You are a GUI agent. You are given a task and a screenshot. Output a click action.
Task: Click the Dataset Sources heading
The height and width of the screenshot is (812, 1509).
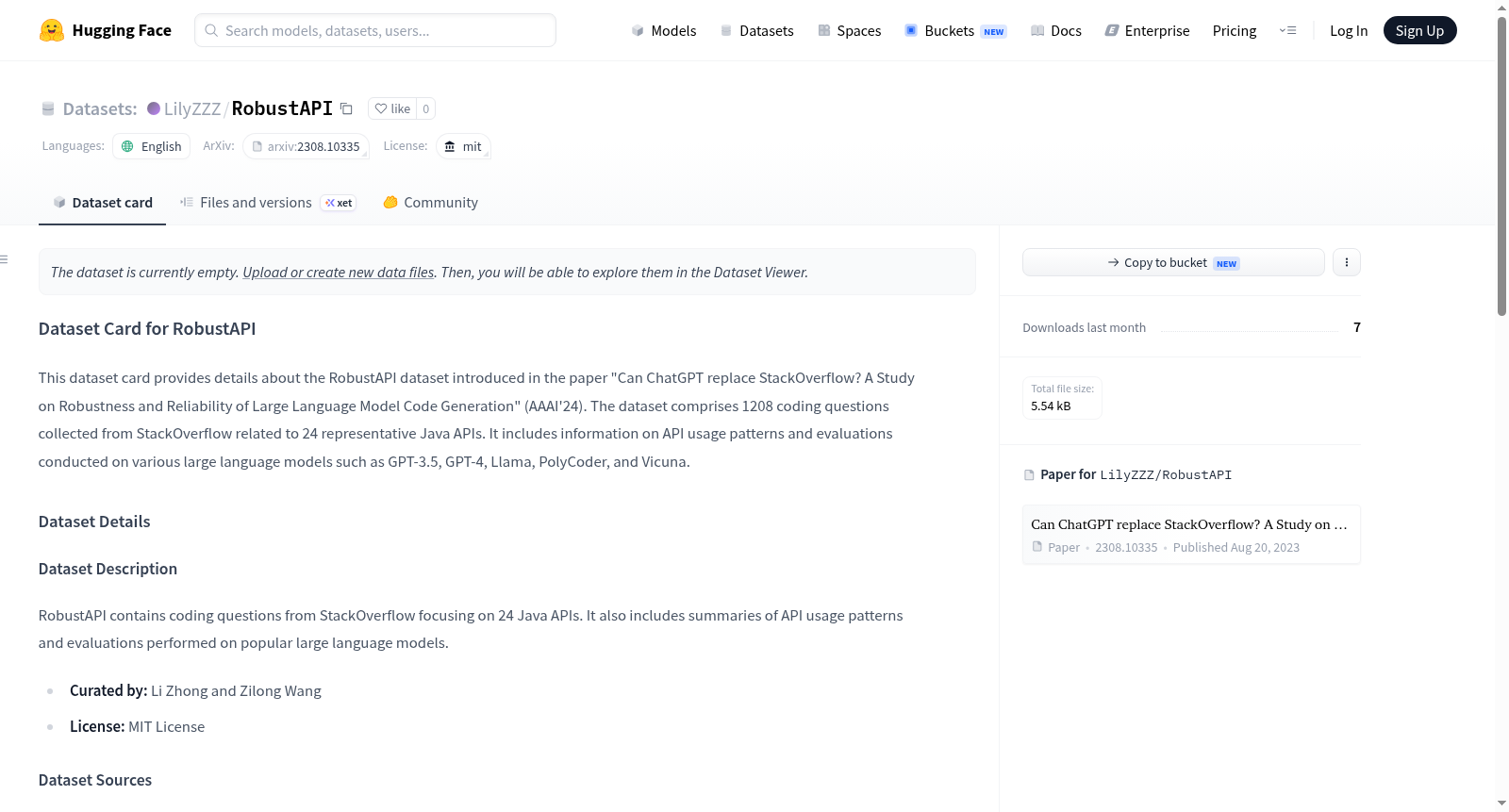coord(95,780)
